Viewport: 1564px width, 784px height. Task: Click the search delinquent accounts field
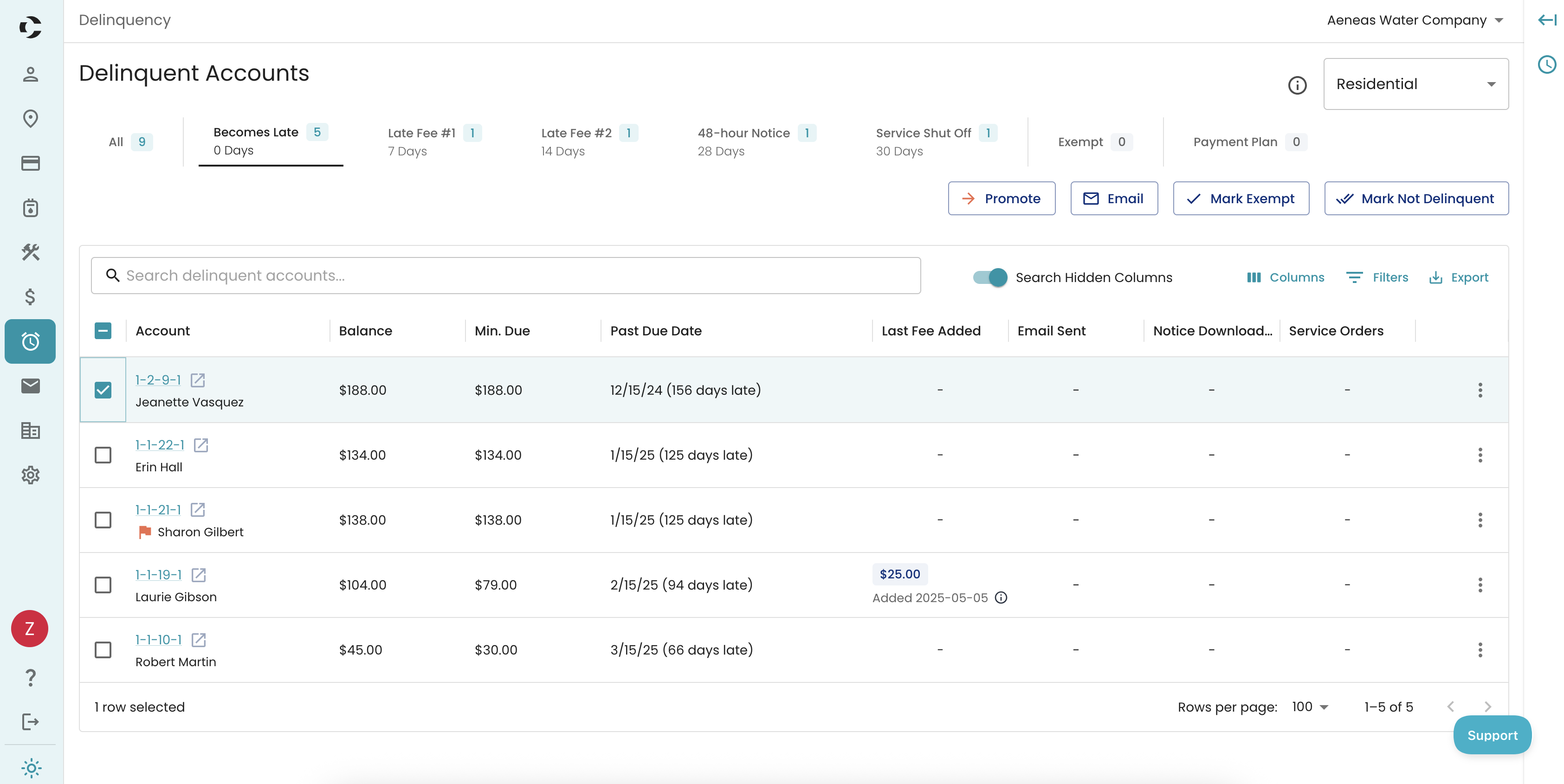[x=505, y=276]
